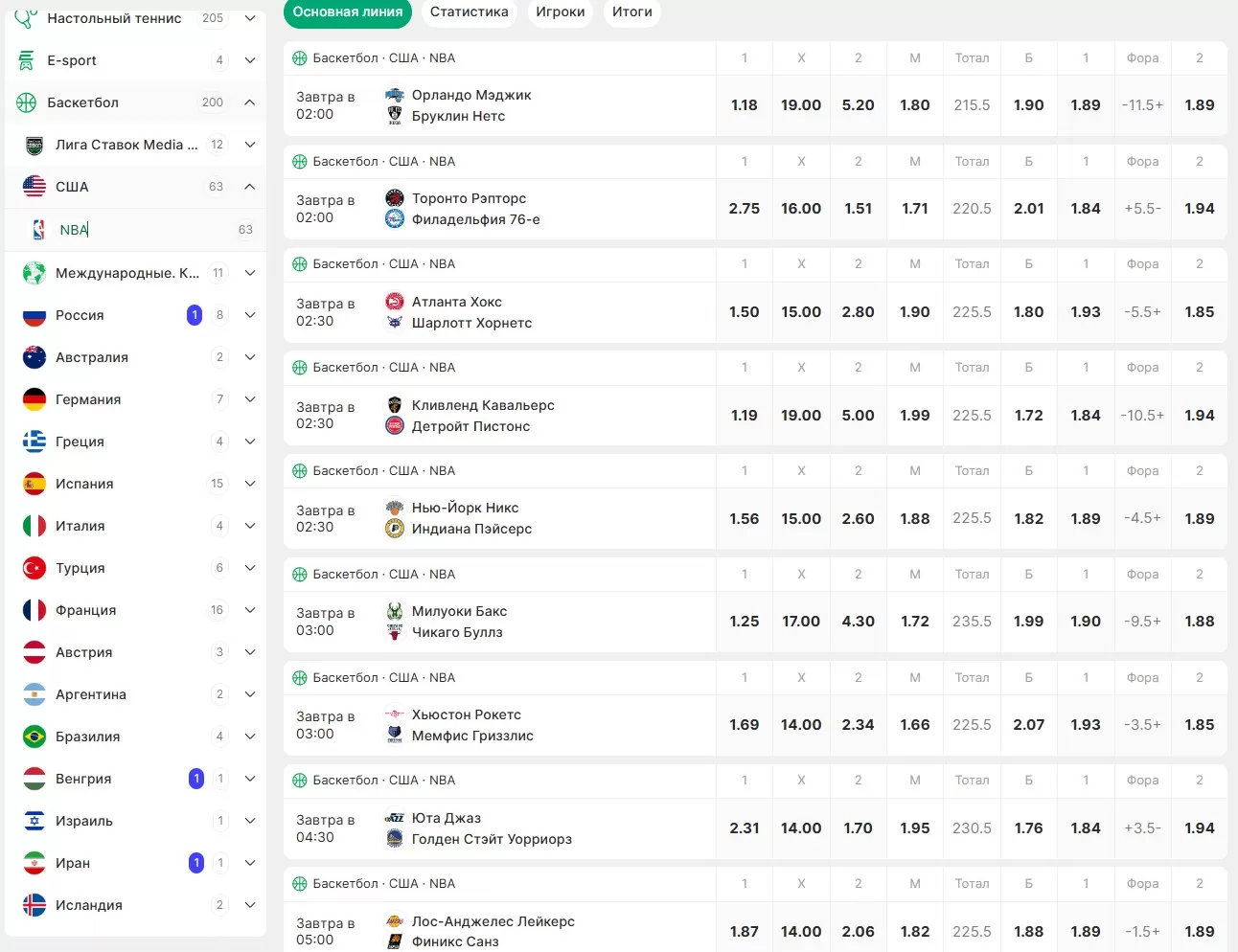Click the NBA league logo icon
The height and width of the screenshot is (952, 1238).
coord(38,230)
